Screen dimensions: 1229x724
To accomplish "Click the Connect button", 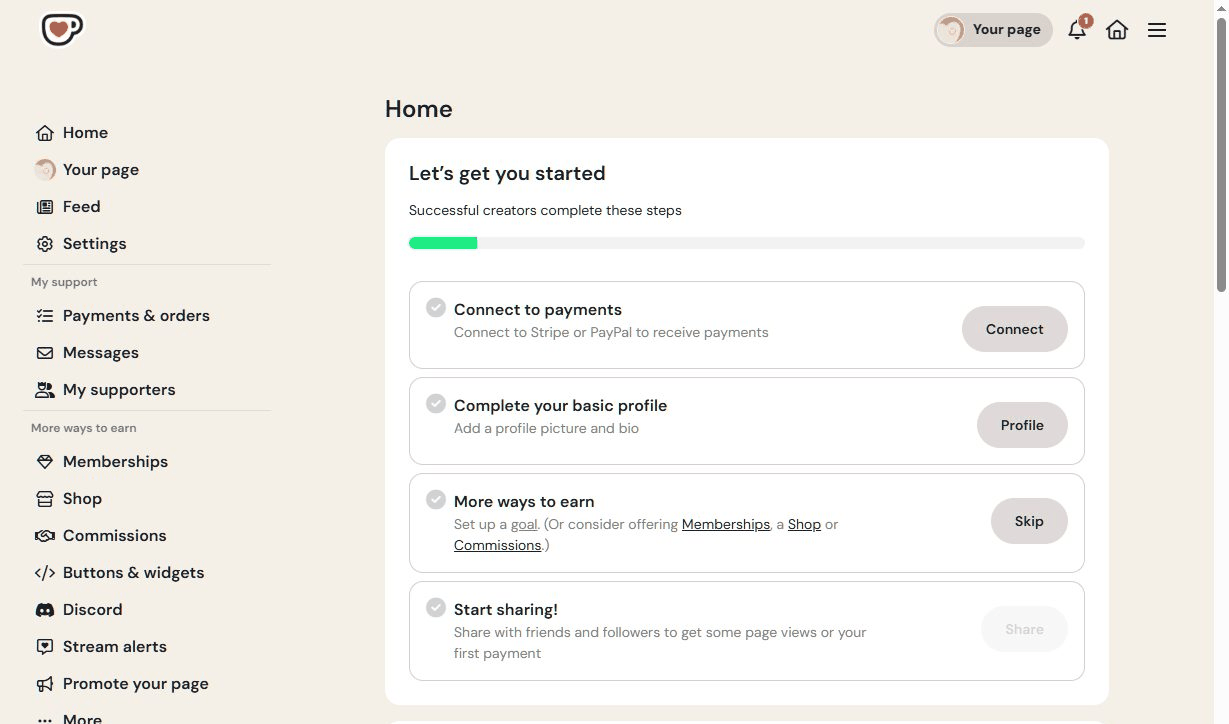I will pyautogui.click(x=1014, y=329).
